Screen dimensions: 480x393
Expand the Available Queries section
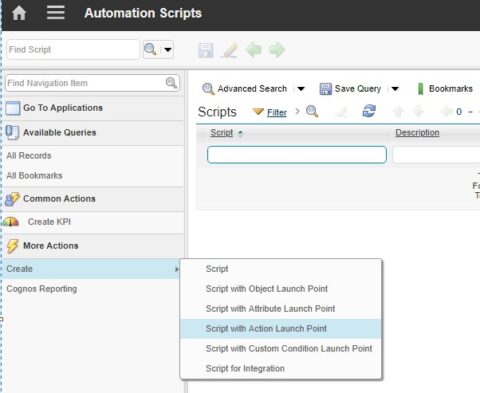93,133
